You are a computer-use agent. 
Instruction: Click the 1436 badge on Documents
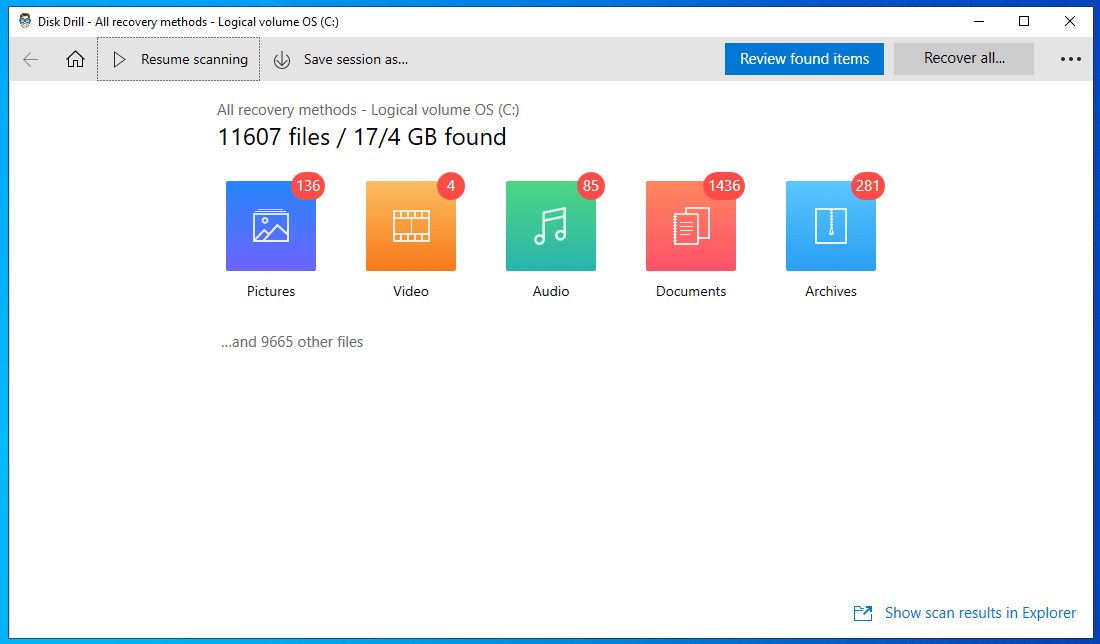tap(724, 186)
